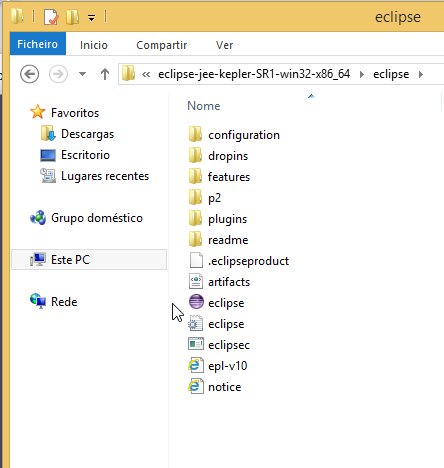Open recent locations dropdown arrow
Screen dimensions: 444x468
pyautogui.click(x=82, y=74)
